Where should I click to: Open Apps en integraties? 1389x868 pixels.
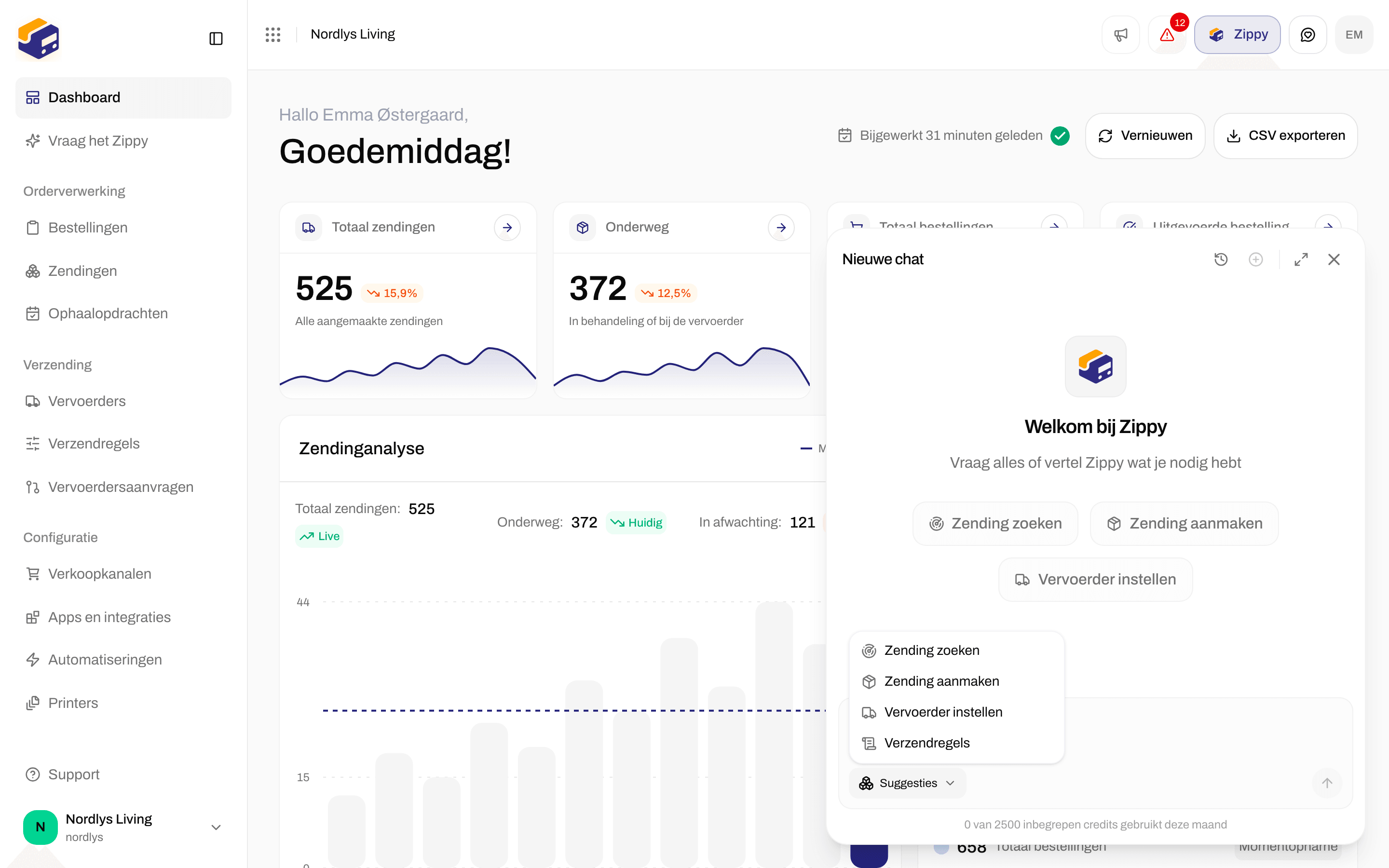point(123,617)
